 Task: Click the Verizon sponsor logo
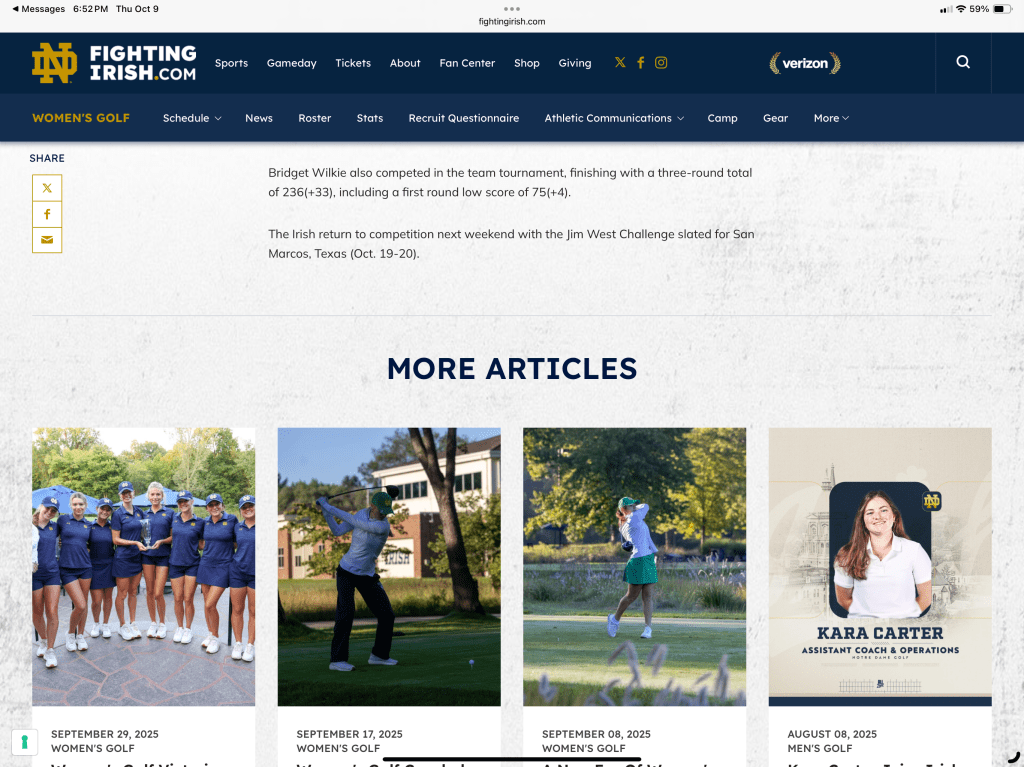[805, 63]
